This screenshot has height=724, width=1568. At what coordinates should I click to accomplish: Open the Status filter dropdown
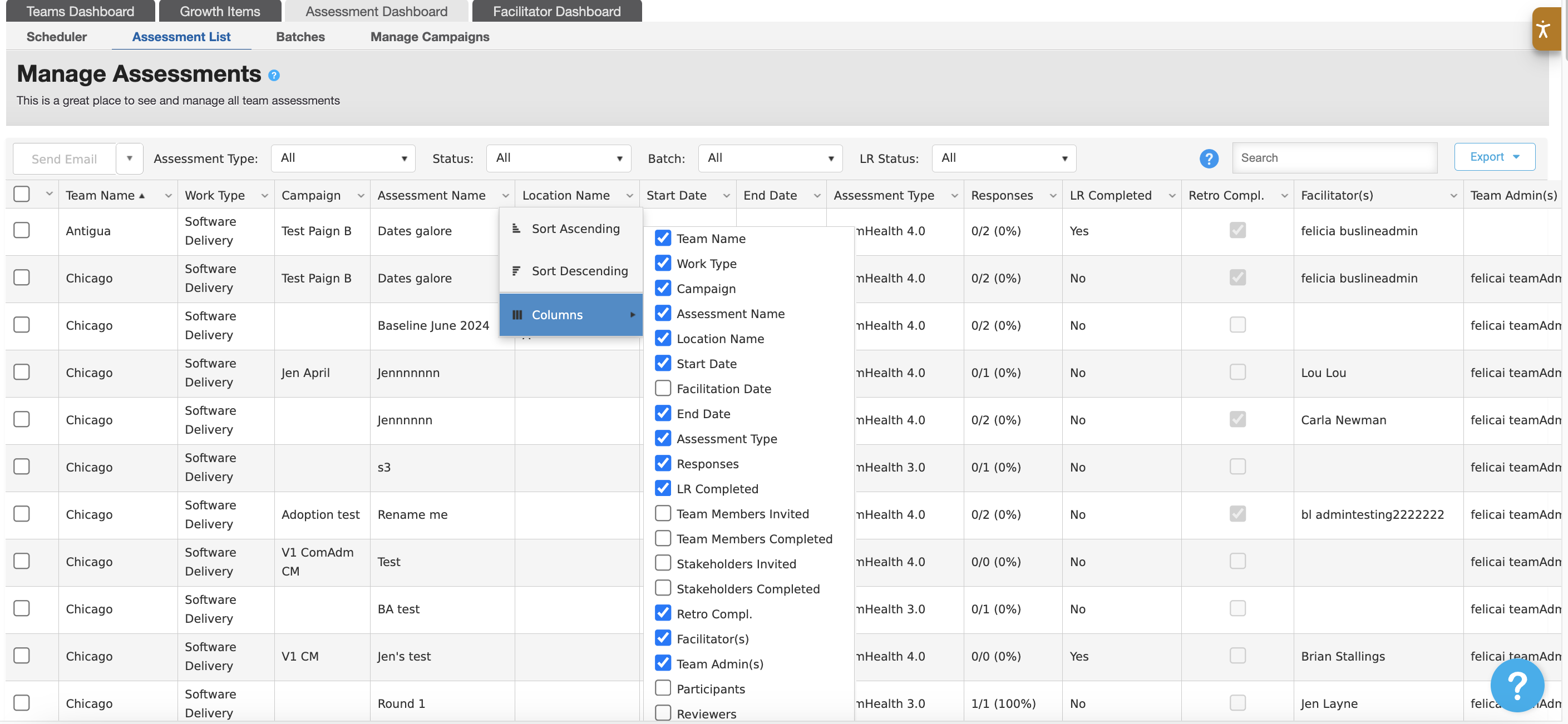pyautogui.click(x=559, y=158)
